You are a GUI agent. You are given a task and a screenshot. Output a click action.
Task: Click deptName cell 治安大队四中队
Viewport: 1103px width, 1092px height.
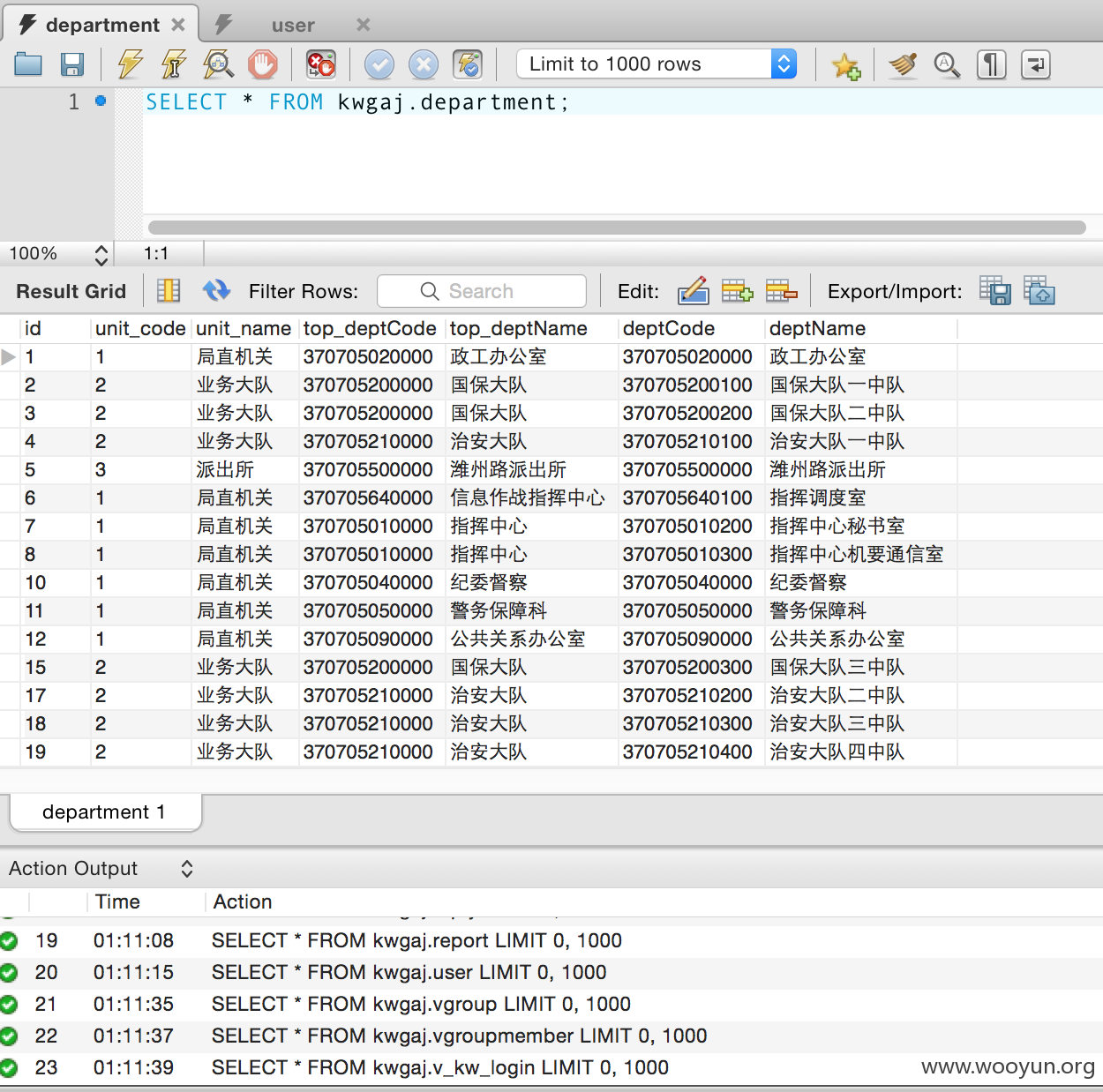click(861, 752)
